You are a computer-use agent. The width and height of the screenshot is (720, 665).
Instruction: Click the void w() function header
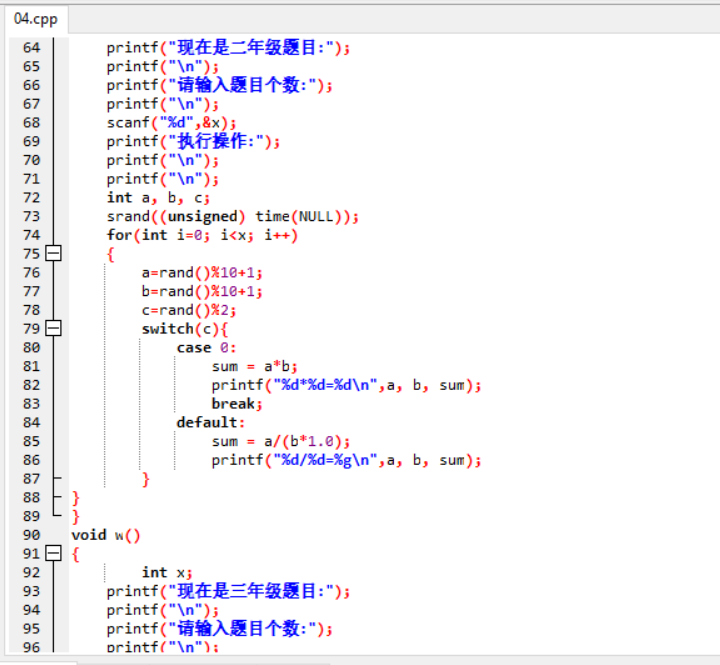tap(106, 535)
